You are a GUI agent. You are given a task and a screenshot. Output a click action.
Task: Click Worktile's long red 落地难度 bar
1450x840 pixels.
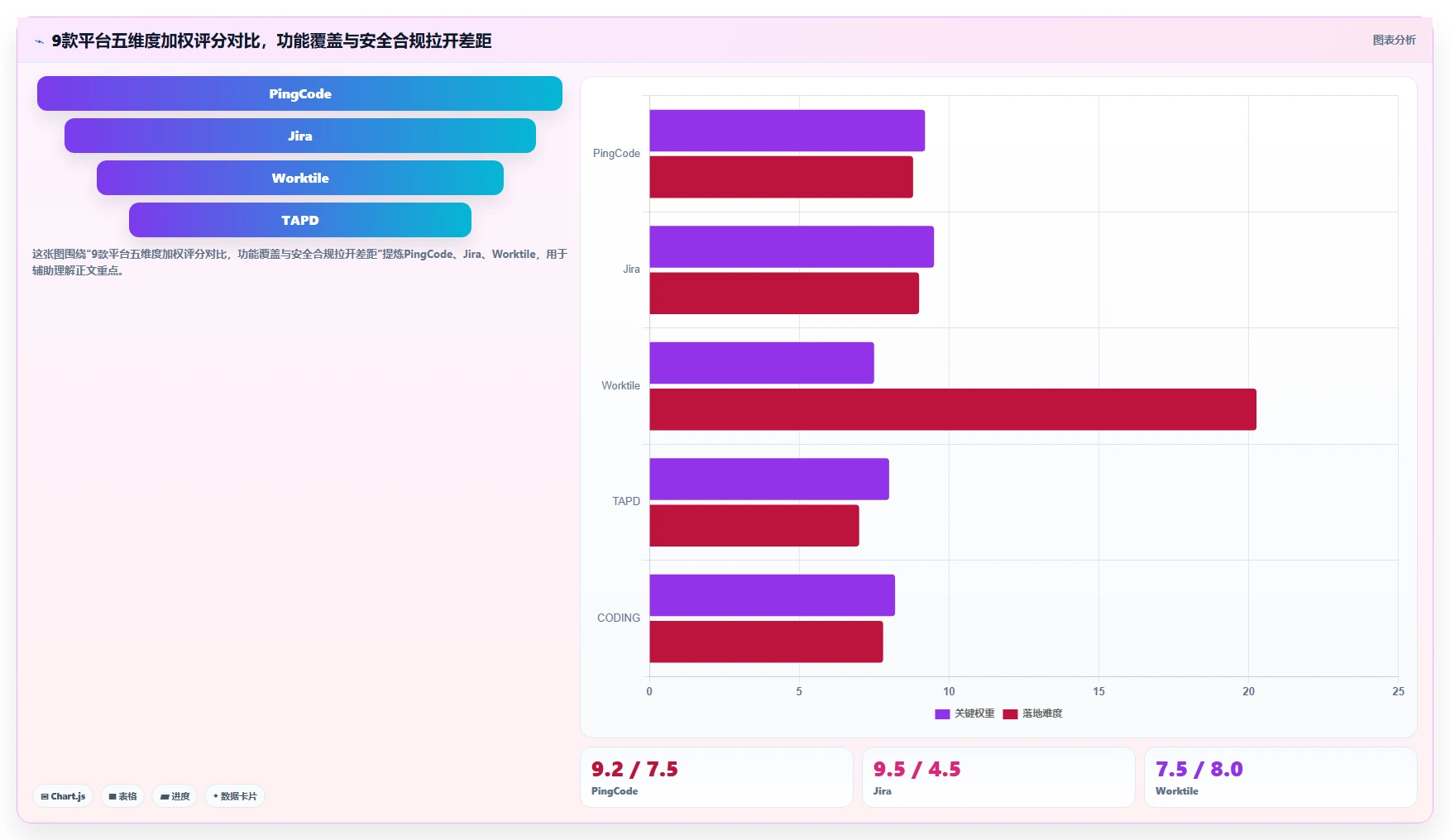coord(953,409)
